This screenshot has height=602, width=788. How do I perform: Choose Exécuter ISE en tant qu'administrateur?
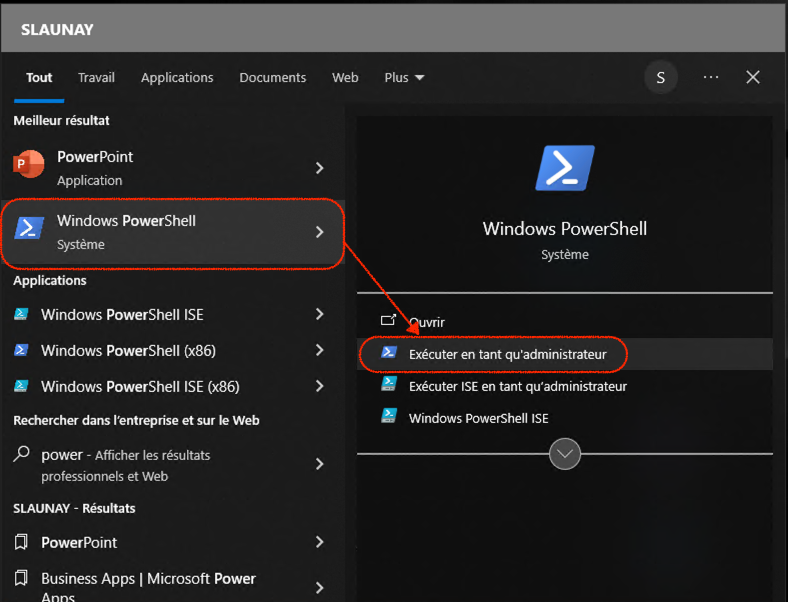(517, 386)
